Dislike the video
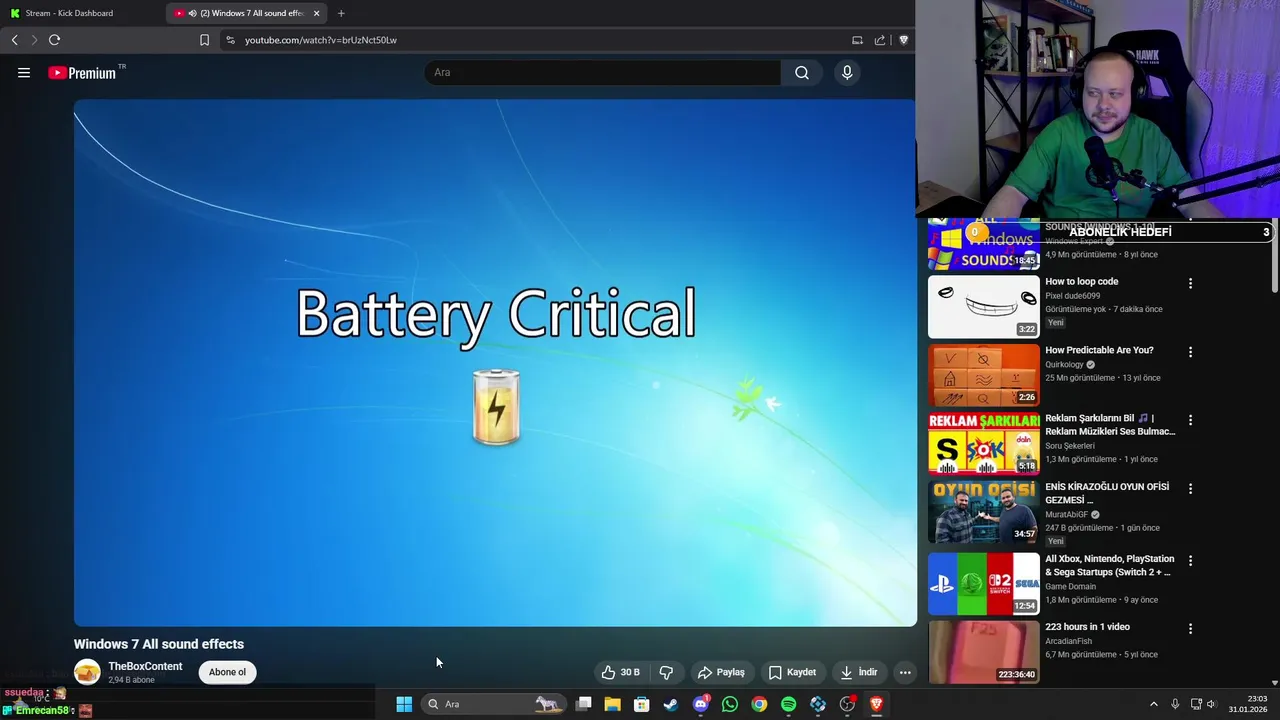The width and height of the screenshot is (1280, 720). click(x=666, y=672)
